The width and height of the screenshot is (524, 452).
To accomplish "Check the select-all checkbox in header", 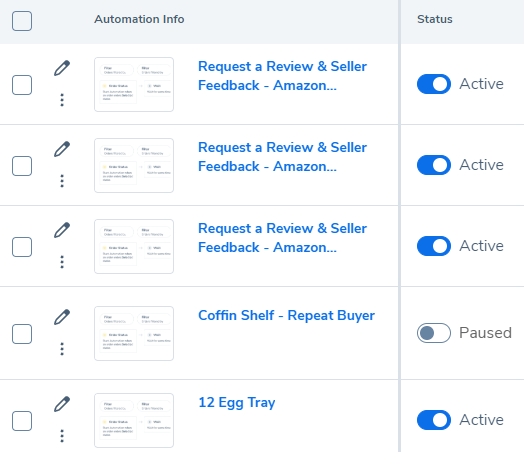I will coord(22,21).
